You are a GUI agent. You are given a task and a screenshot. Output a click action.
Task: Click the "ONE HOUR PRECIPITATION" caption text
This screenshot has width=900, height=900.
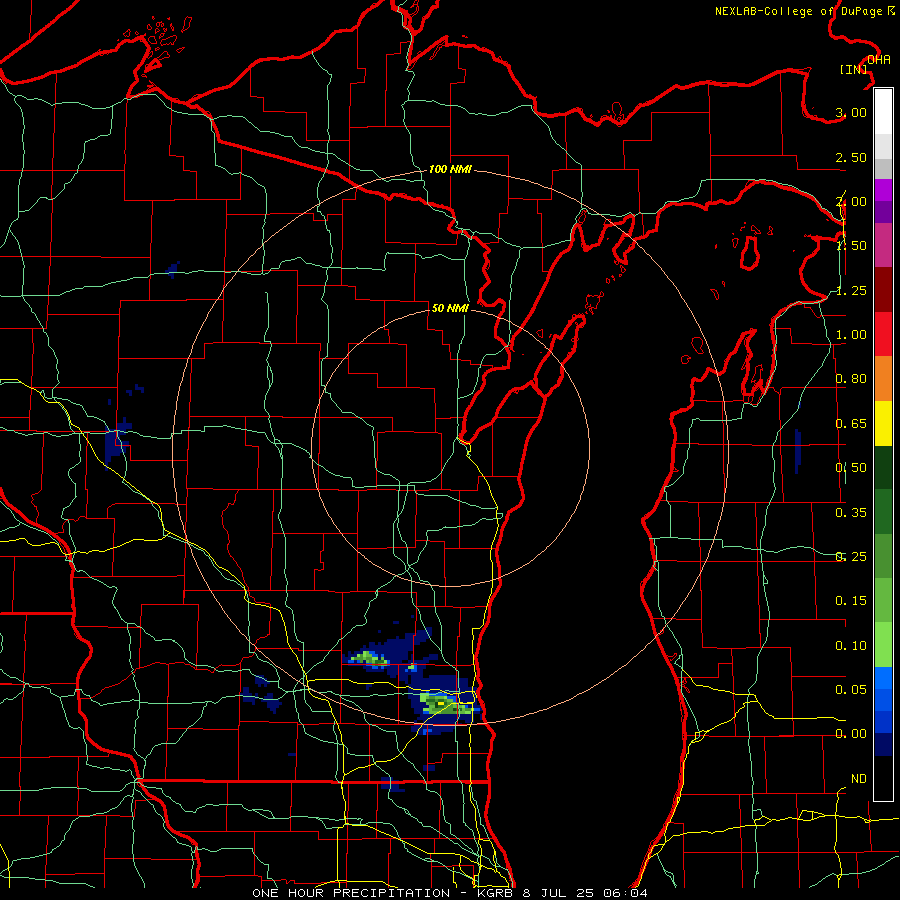(x=351, y=893)
